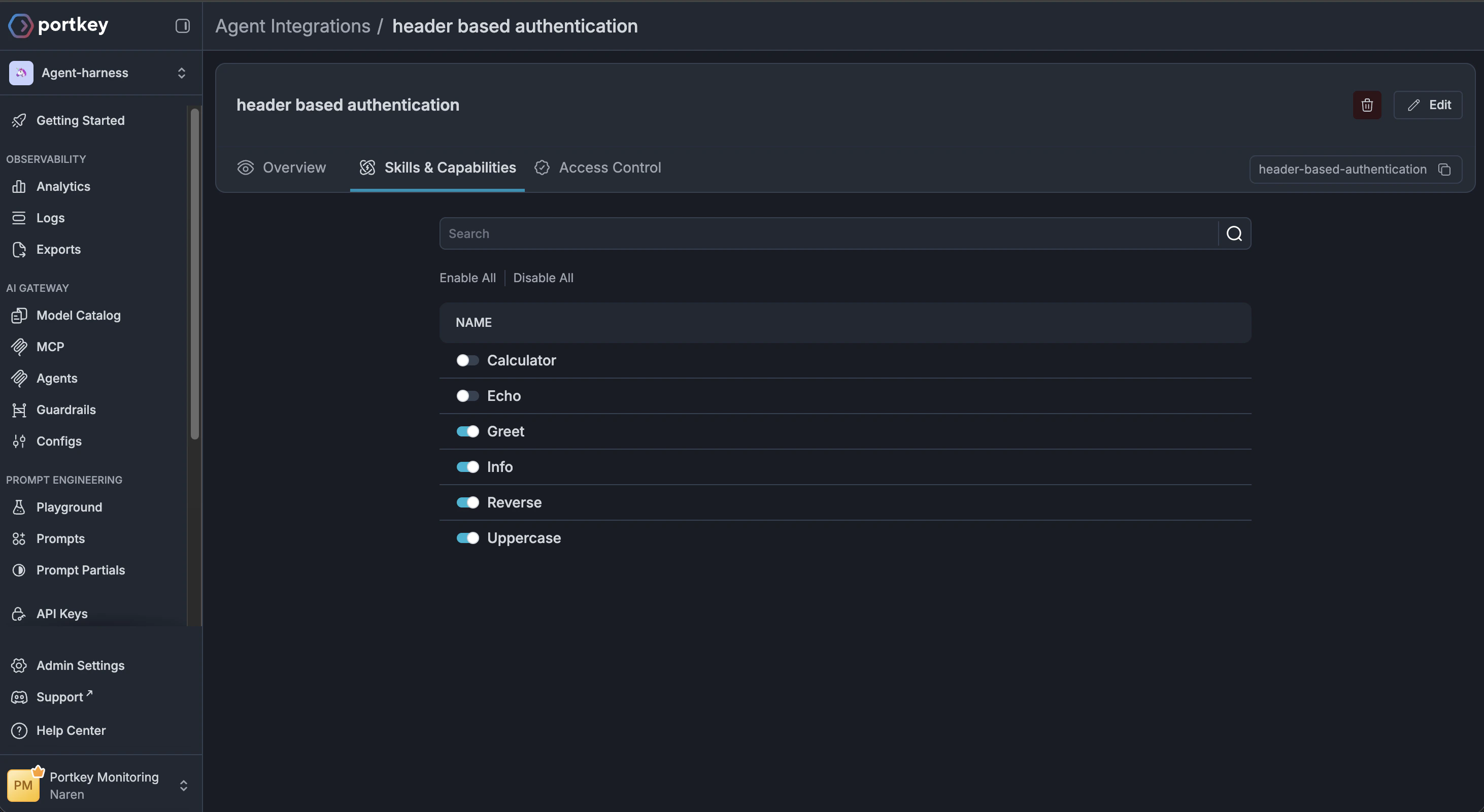Open the Guardrails sidebar item
This screenshot has height=812, width=1484.
[65, 410]
